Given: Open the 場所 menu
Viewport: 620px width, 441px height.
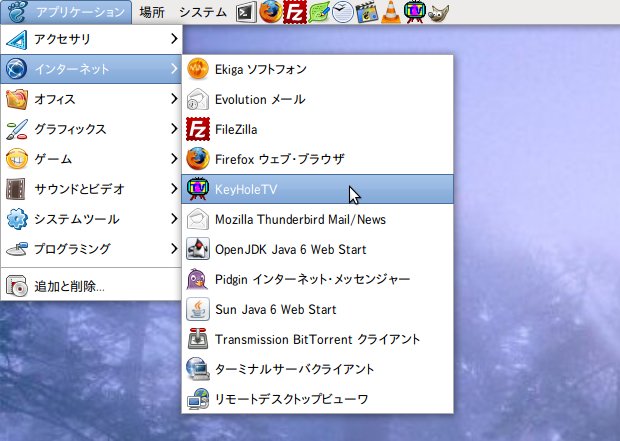Looking at the screenshot, I should 152,12.
